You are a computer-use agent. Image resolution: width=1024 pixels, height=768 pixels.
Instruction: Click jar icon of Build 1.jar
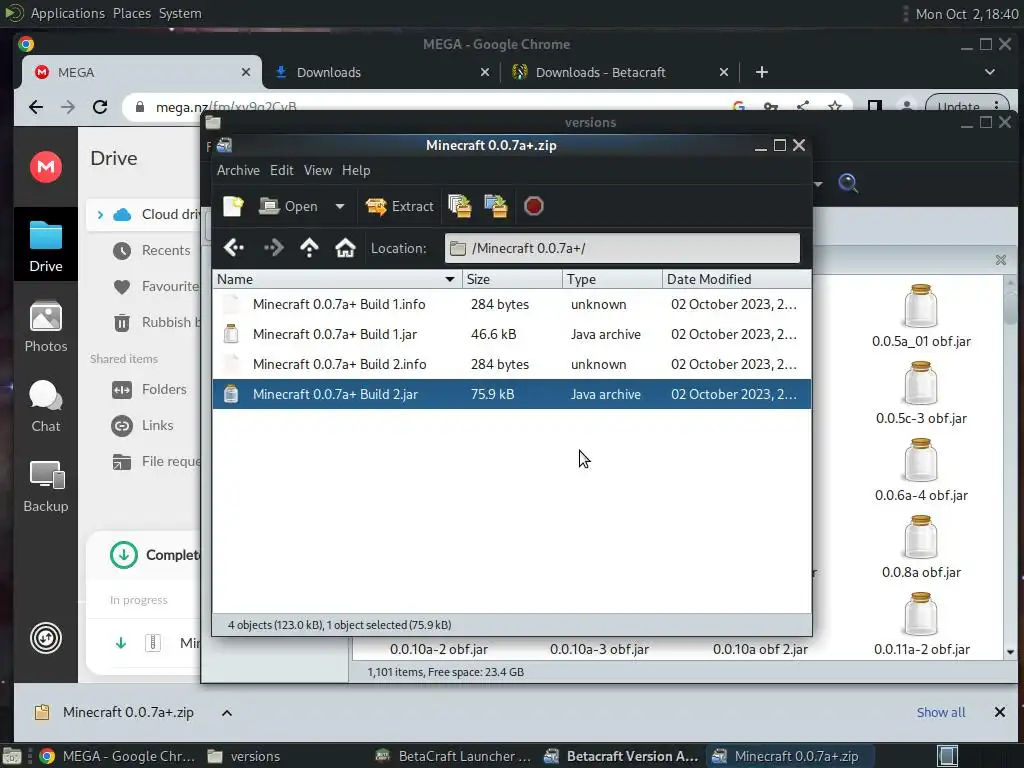(231, 334)
